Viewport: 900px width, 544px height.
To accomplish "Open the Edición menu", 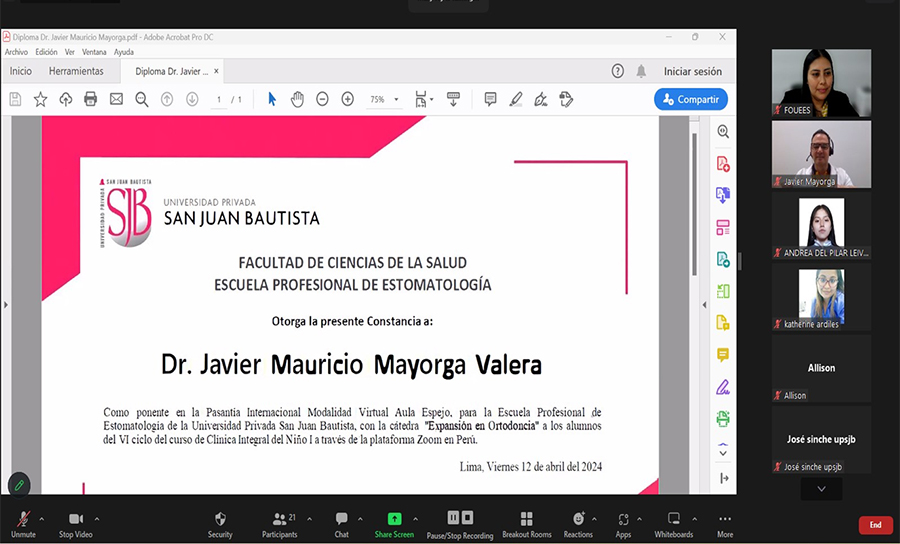I will [x=46, y=52].
